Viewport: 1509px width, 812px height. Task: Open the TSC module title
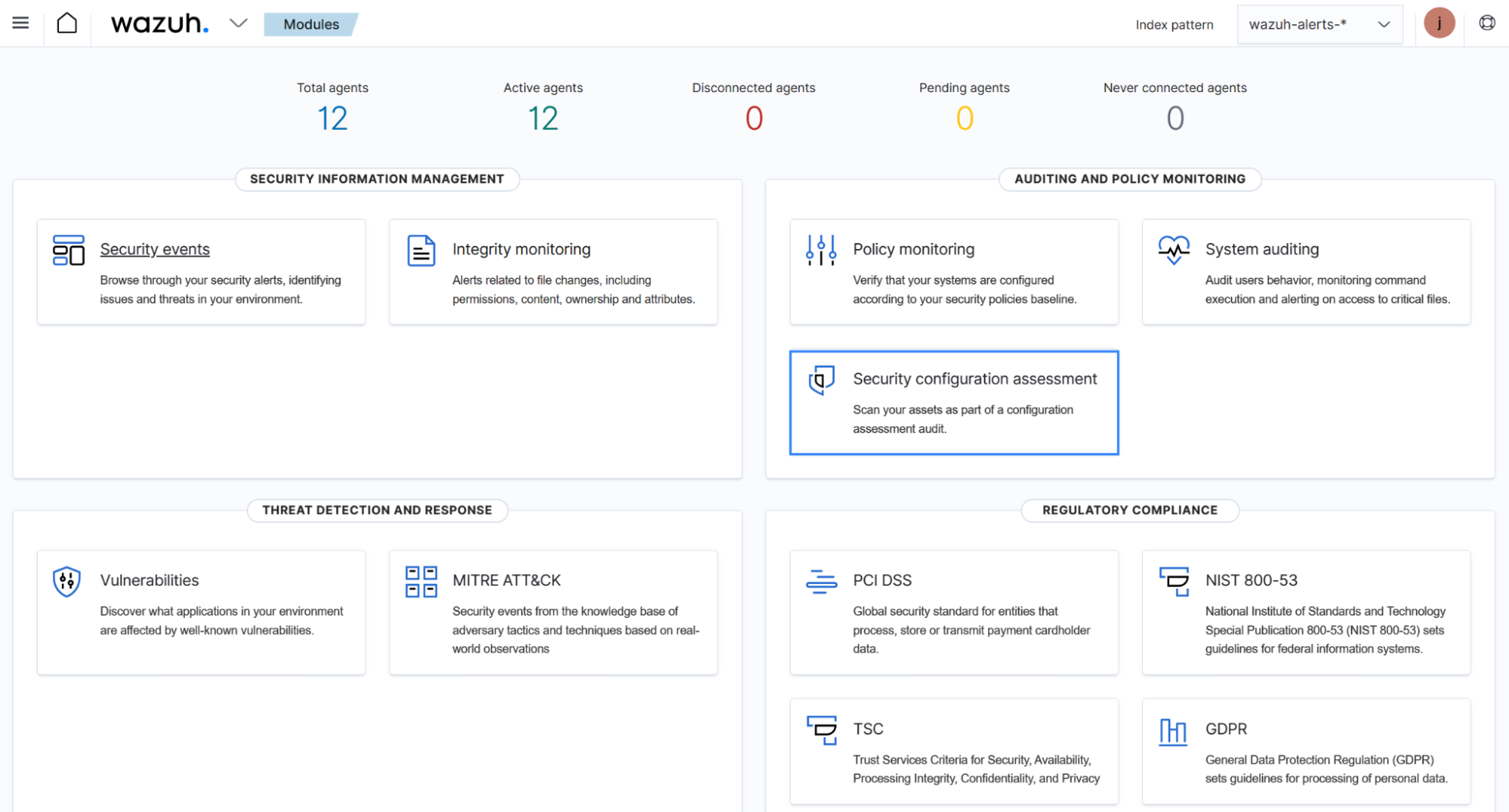click(868, 729)
